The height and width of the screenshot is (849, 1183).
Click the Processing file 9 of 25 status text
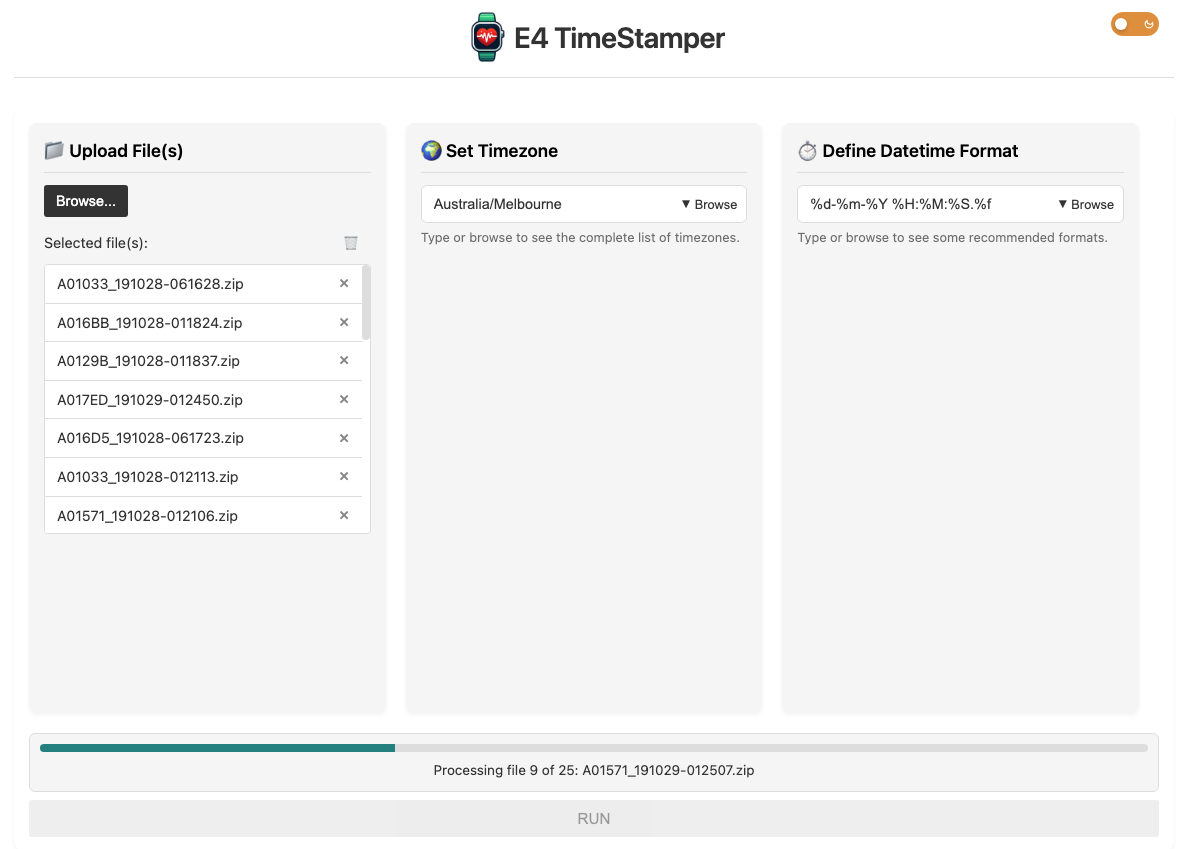594,771
